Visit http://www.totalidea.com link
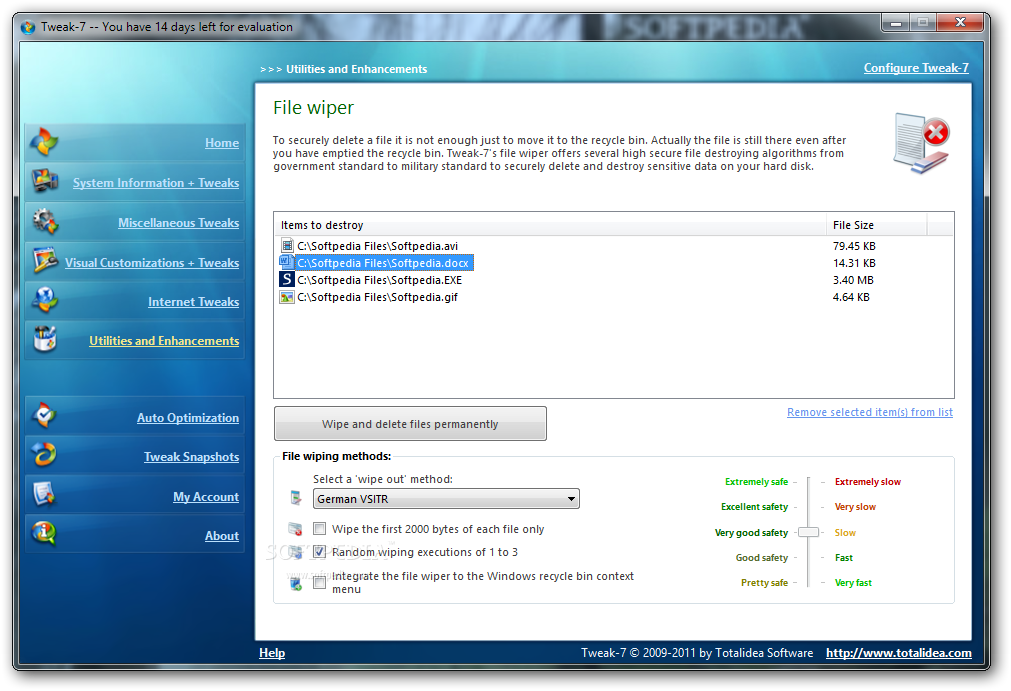The height and width of the screenshot is (691, 1011). pyautogui.click(x=899, y=653)
